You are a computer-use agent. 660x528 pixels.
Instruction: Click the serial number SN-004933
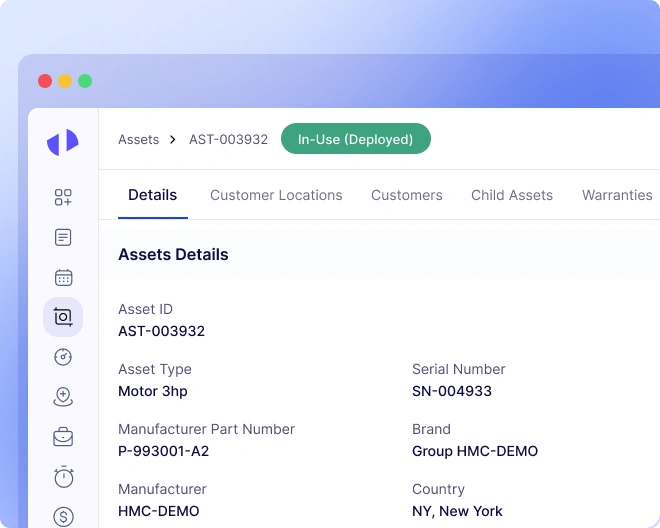click(452, 391)
